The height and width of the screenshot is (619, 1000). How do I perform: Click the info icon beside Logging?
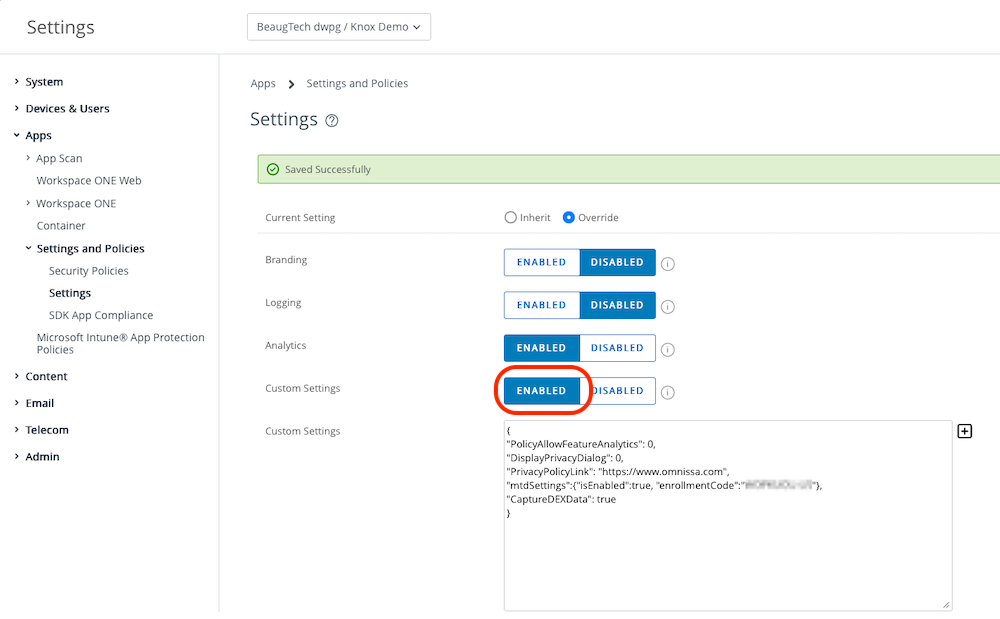click(668, 307)
